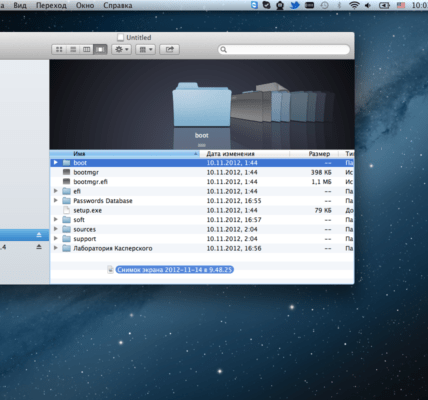Expand the Passwords Database folder
The image size is (428, 400).
(56, 201)
